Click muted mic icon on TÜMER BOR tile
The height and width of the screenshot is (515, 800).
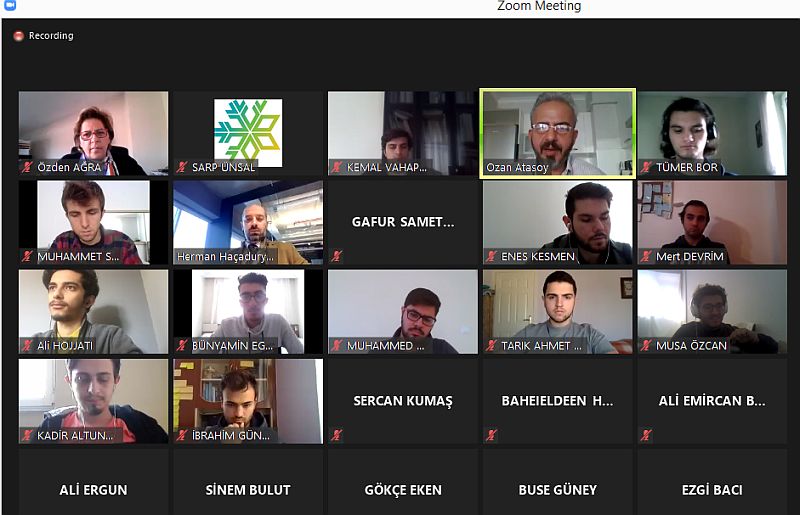(646, 167)
